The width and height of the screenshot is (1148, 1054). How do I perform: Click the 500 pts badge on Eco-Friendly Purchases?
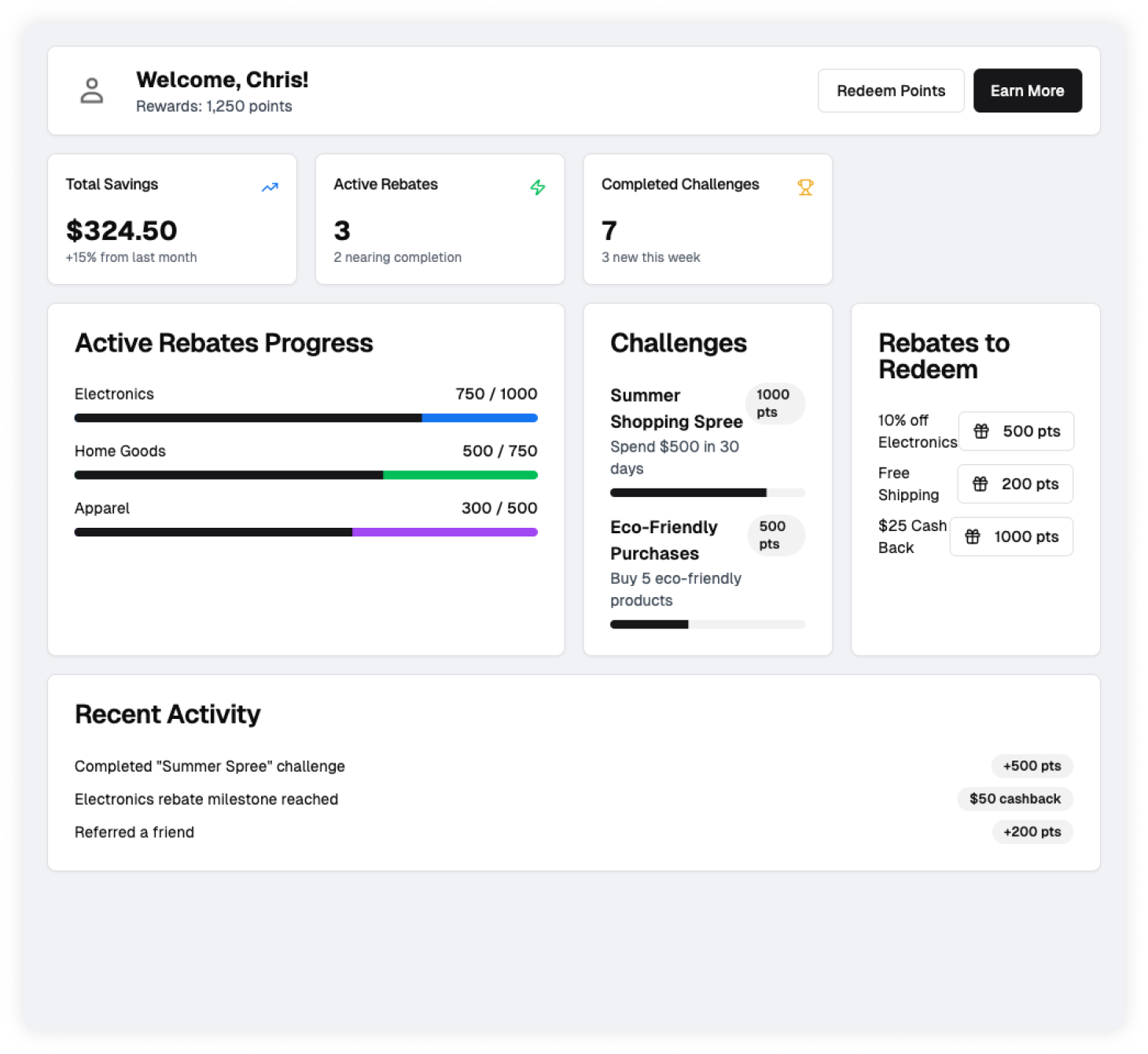click(x=775, y=536)
